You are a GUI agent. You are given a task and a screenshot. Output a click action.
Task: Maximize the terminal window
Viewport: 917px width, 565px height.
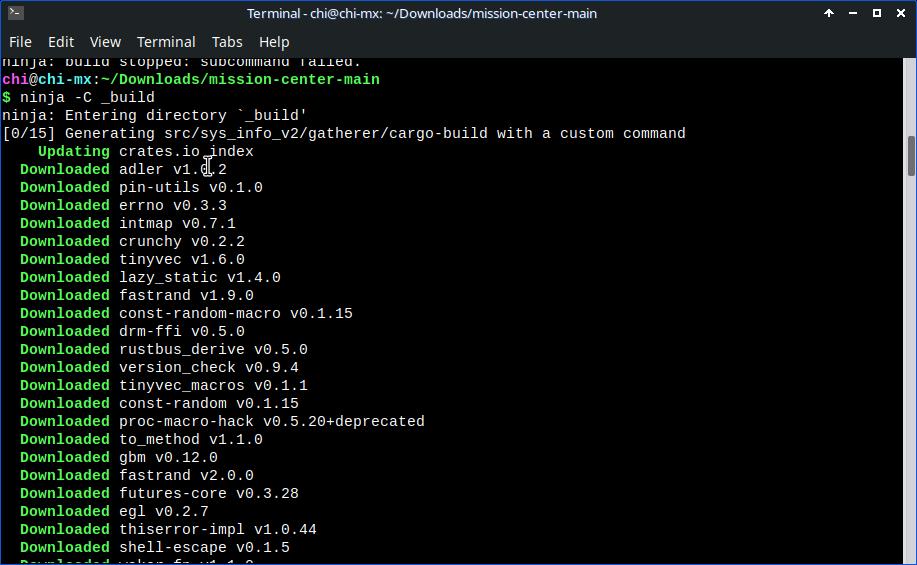[x=877, y=13]
